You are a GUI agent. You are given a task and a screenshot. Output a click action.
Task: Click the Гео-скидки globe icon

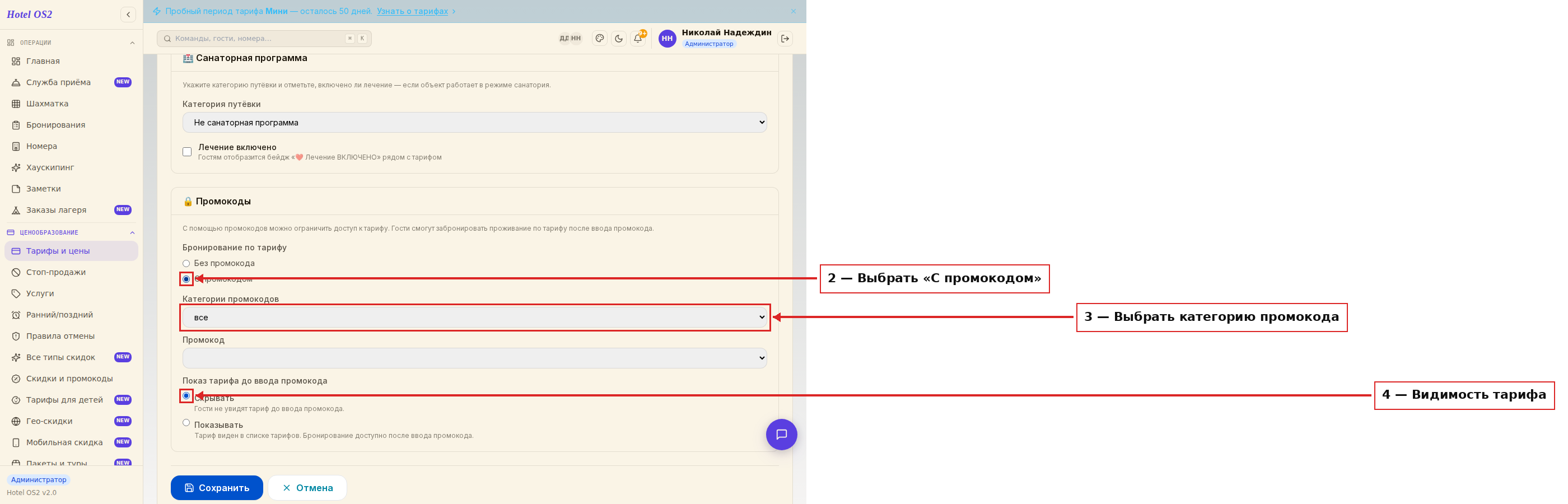16,421
